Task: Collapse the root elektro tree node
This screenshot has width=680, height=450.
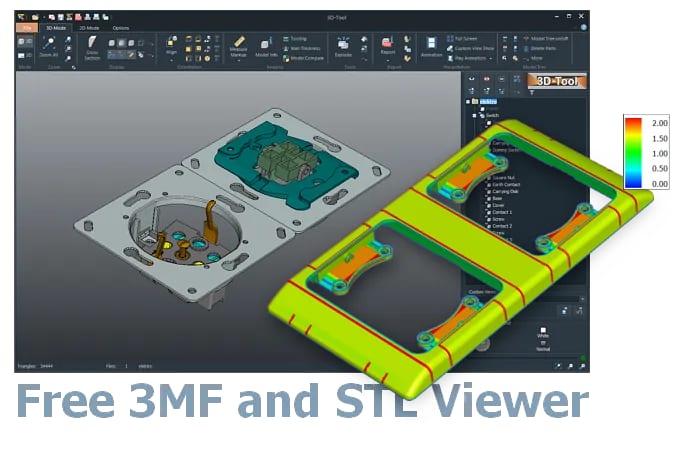Action: (x=468, y=101)
